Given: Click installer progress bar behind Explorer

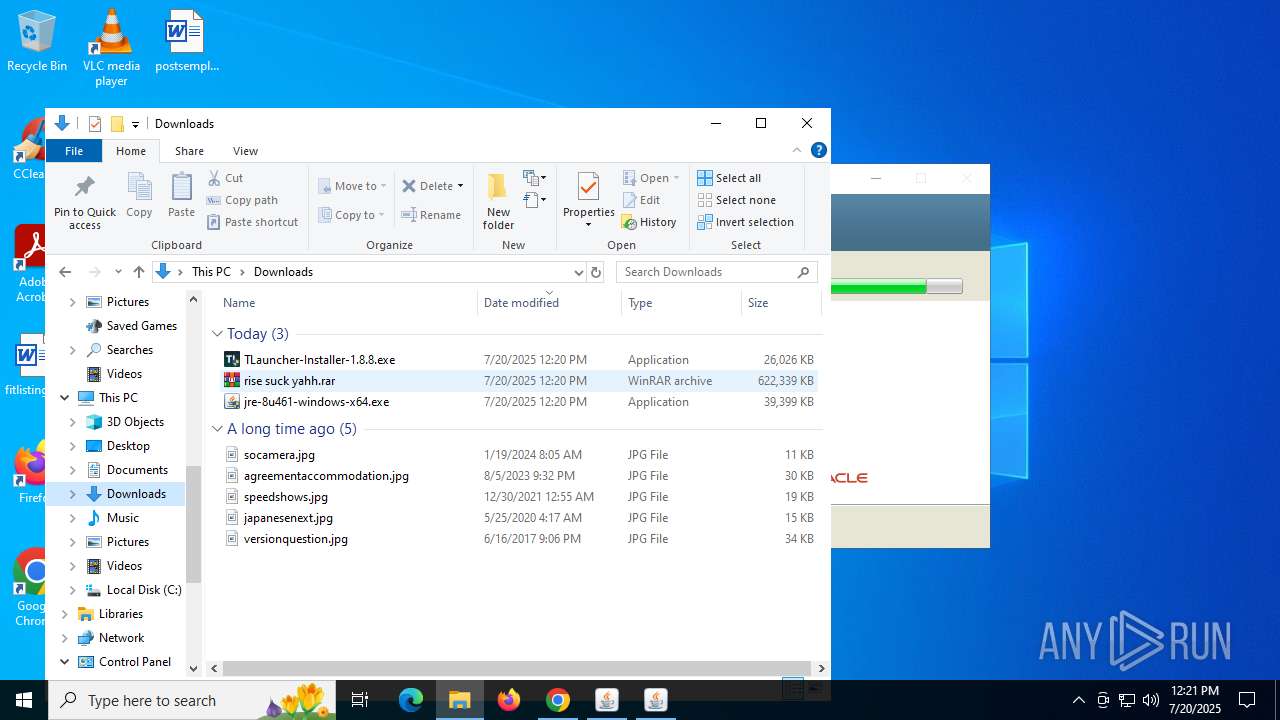Looking at the screenshot, I should pos(896,287).
